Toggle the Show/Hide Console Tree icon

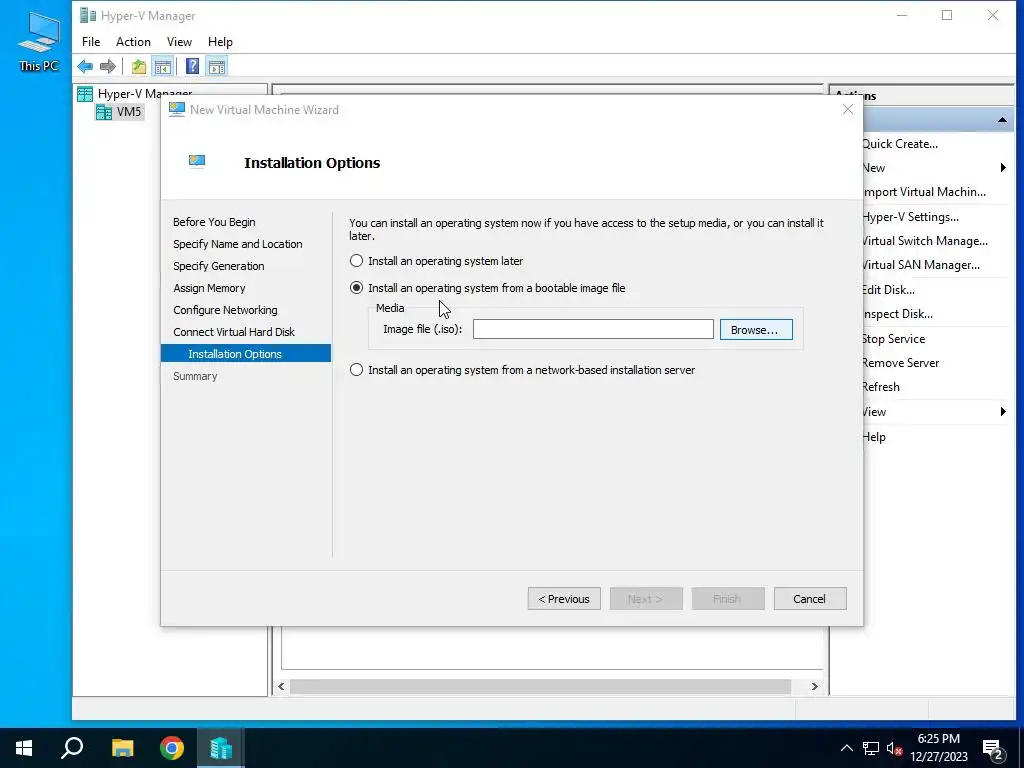(x=163, y=66)
